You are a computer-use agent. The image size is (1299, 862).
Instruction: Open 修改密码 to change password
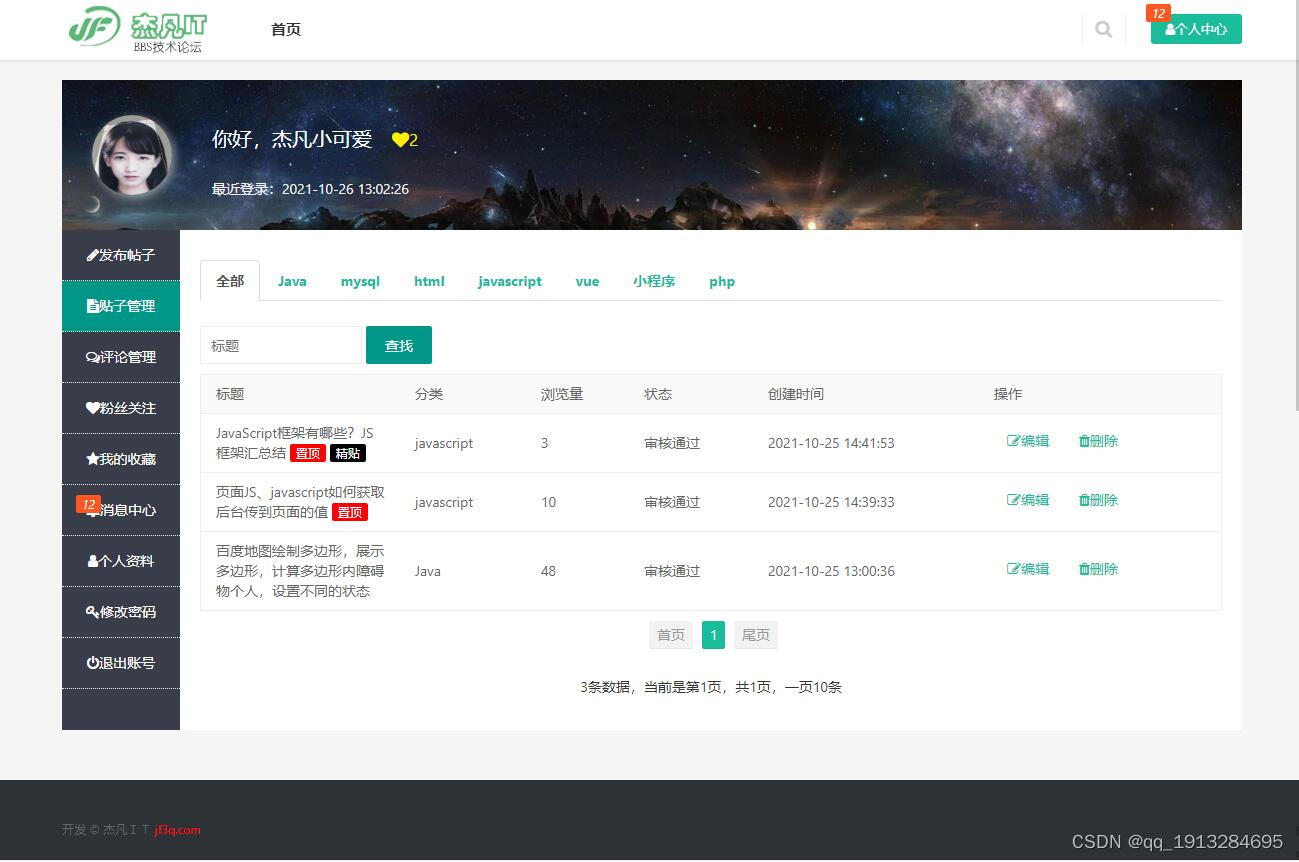pyautogui.click(x=120, y=612)
